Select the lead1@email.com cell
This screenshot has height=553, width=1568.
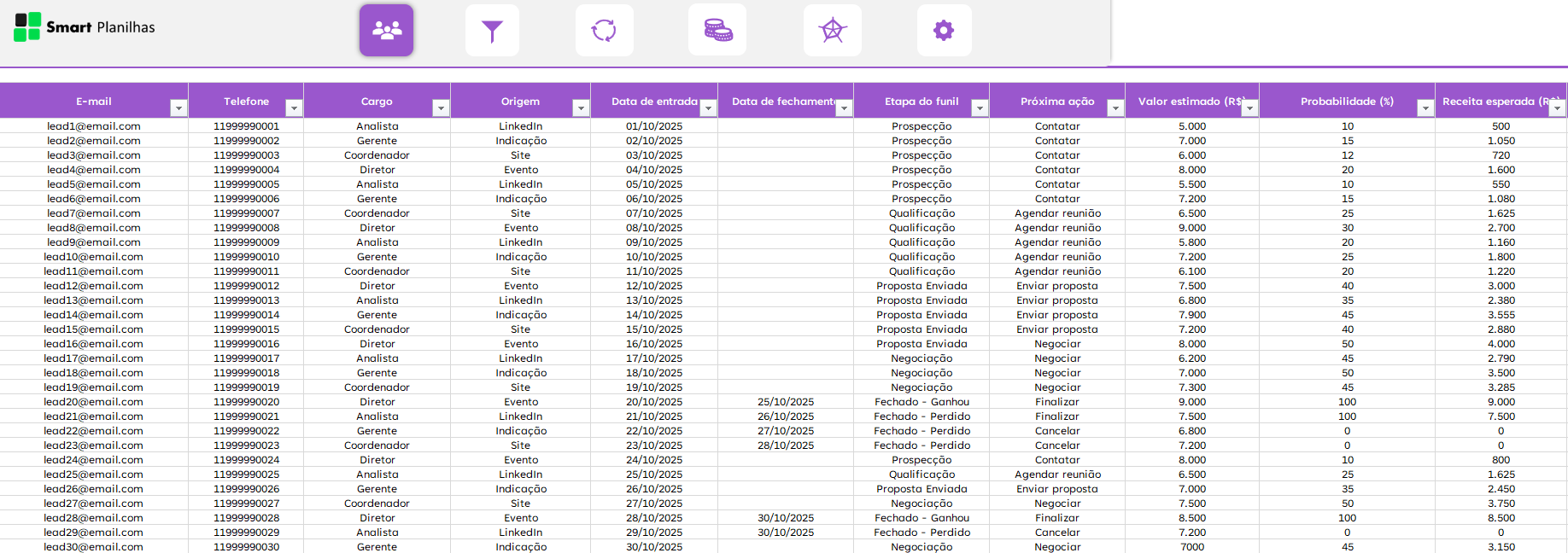[94, 126]
